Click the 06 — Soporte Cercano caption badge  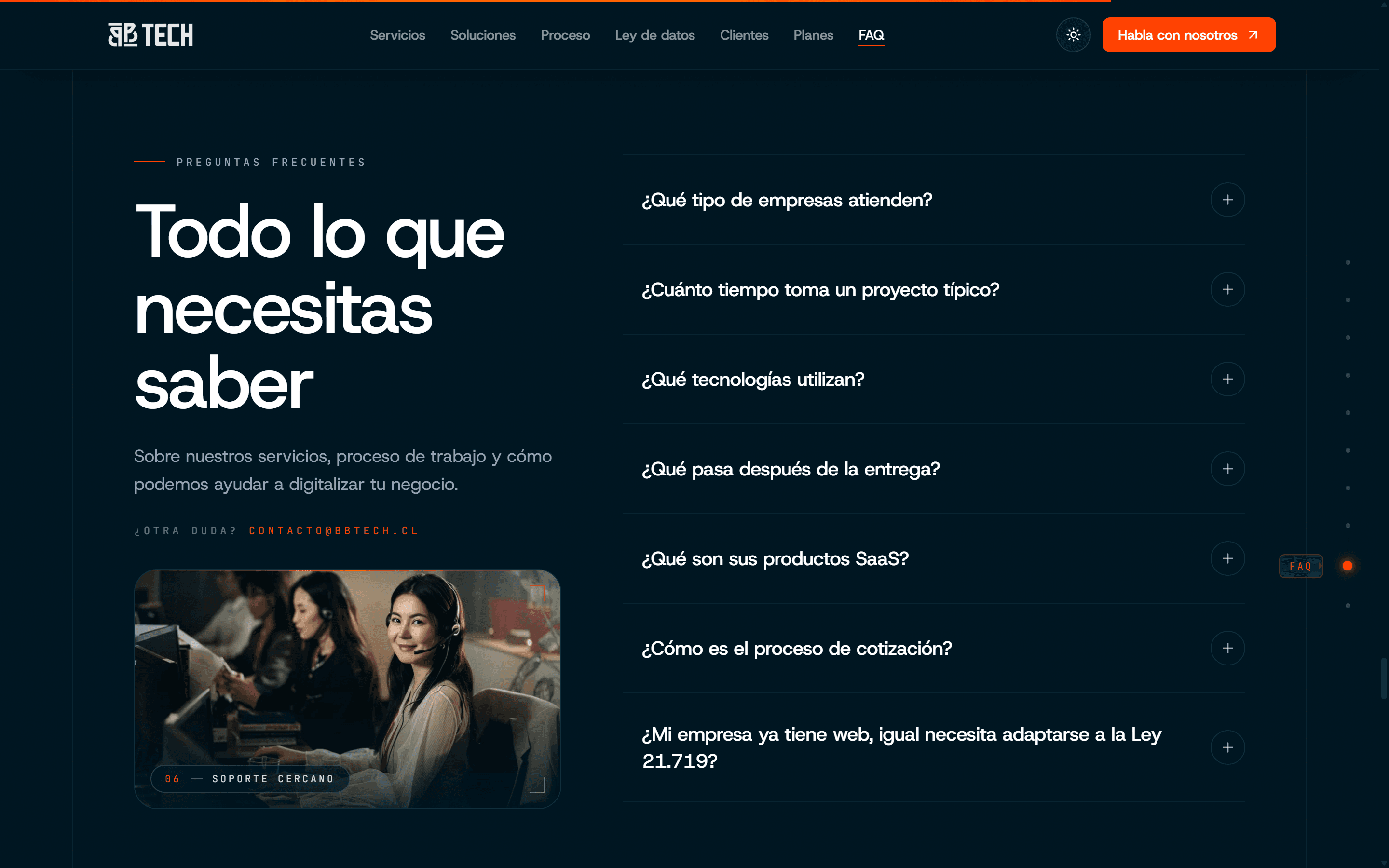tap(250, 779)
